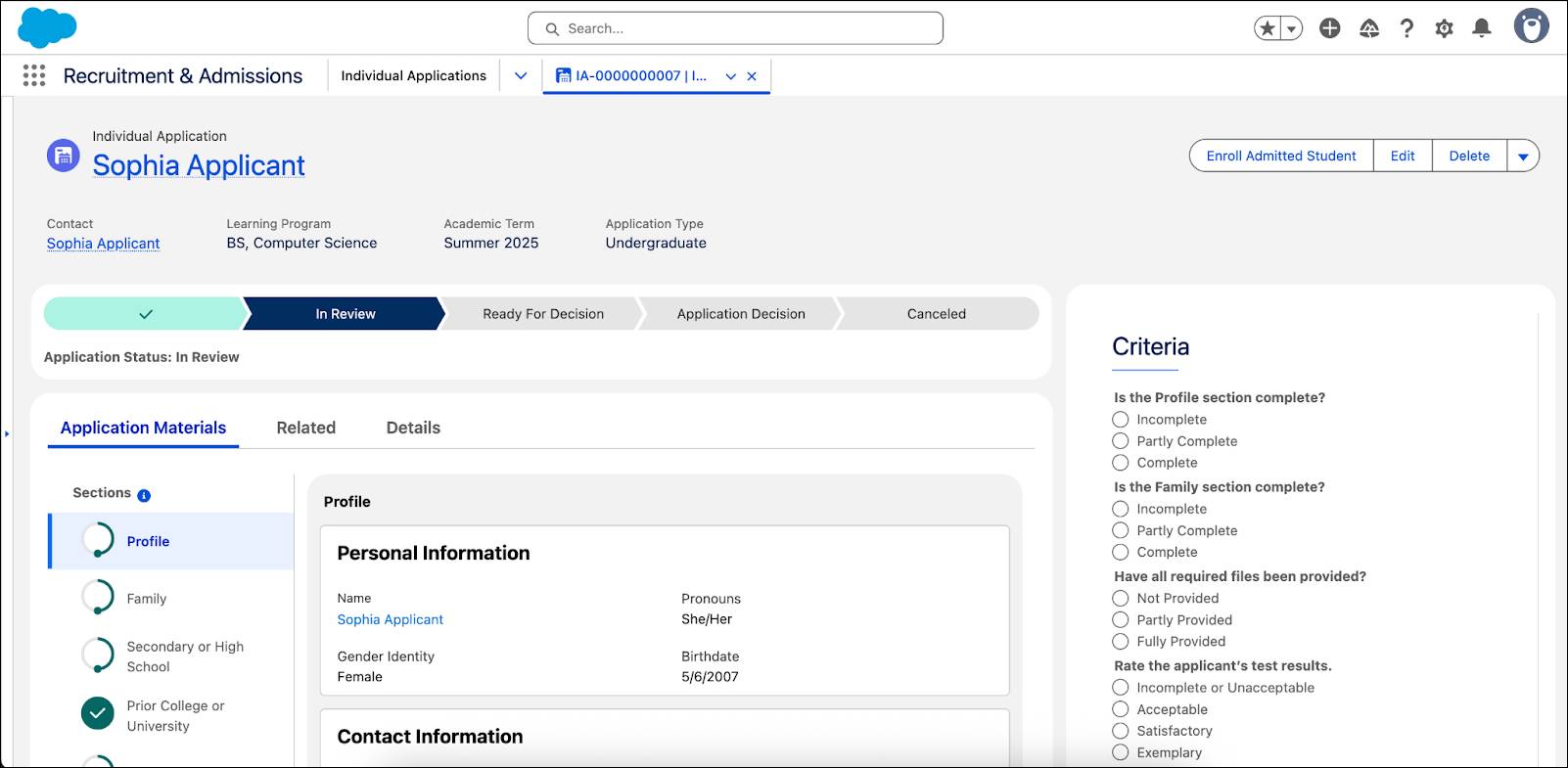Viewport: 1568px width, 768px height.
Task: Rate test results as Acceptable
Action: 1121,709
